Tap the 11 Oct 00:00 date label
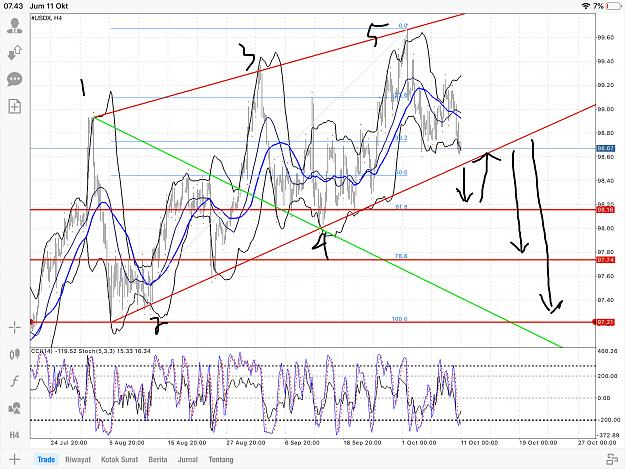Image resolution: width=625 pixels, height=469 pixels. pos(480,443)
